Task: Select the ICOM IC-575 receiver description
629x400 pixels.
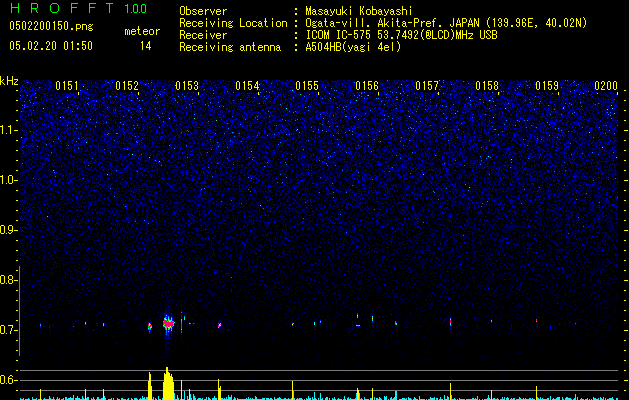Action: [401, 35]
